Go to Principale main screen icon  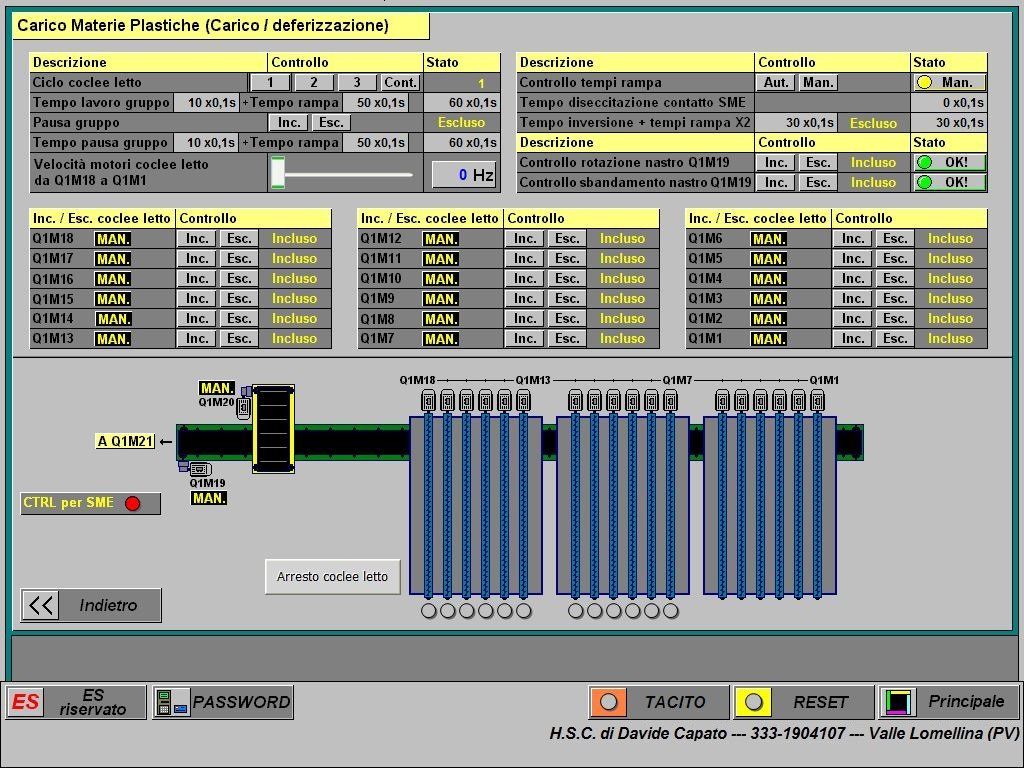tap(897, 702)
